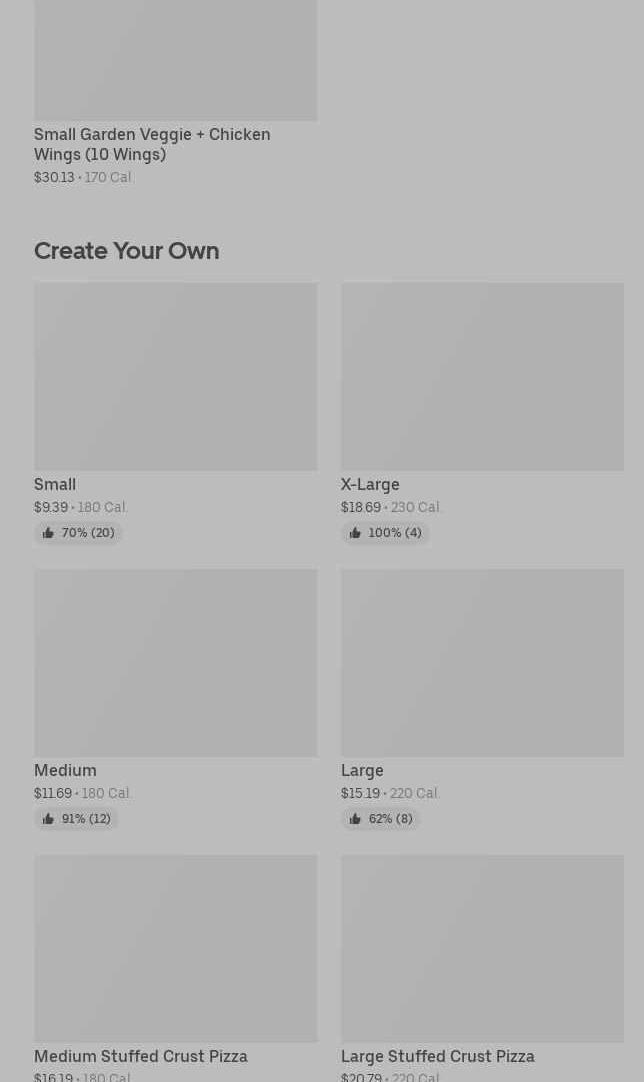Open Medium Stuffed Crust Pizza image
644x1082 pixels.
click(175, 948)
